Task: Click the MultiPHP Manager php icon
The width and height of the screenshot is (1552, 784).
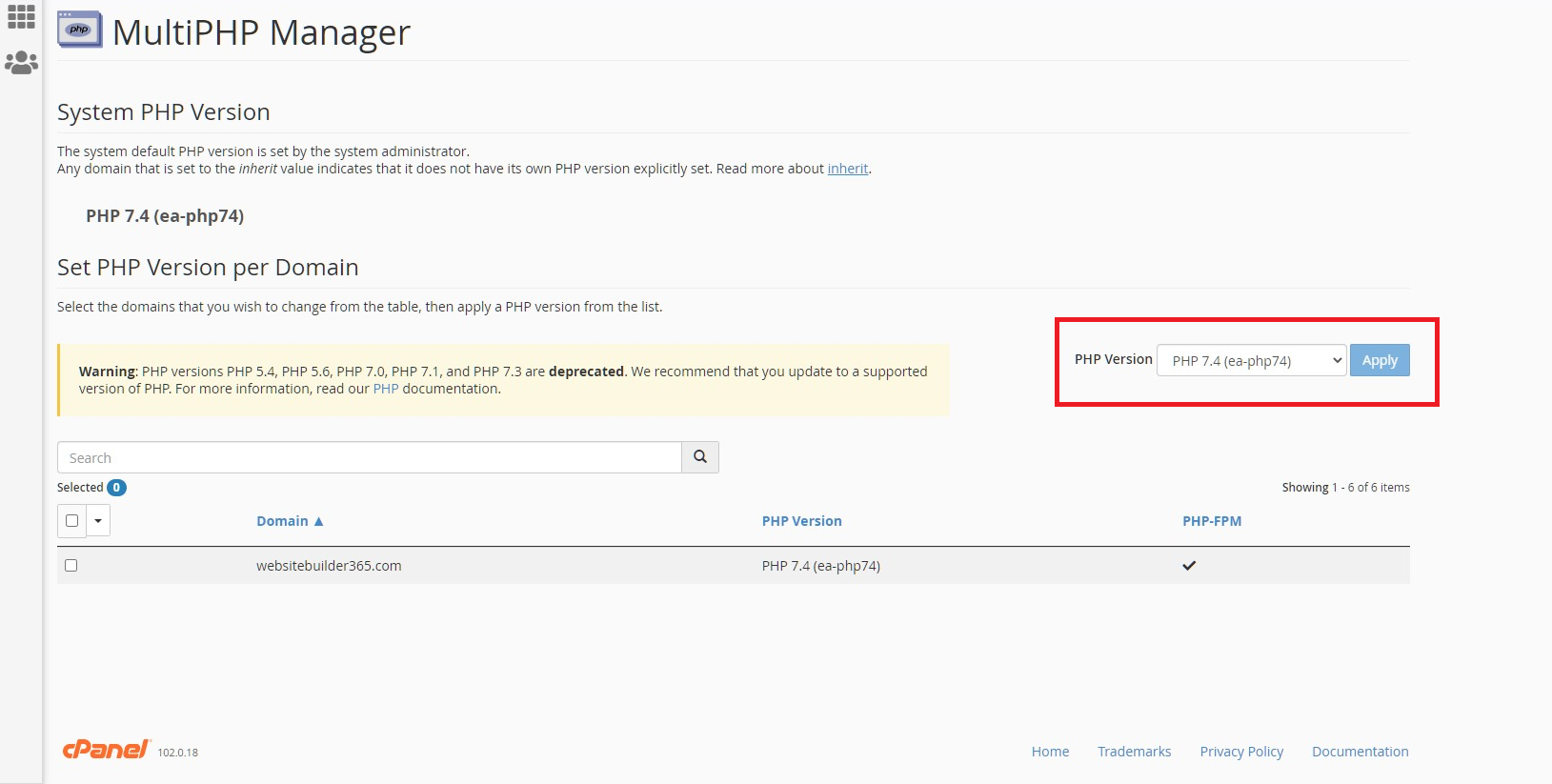Action: (x=80, y=30)
